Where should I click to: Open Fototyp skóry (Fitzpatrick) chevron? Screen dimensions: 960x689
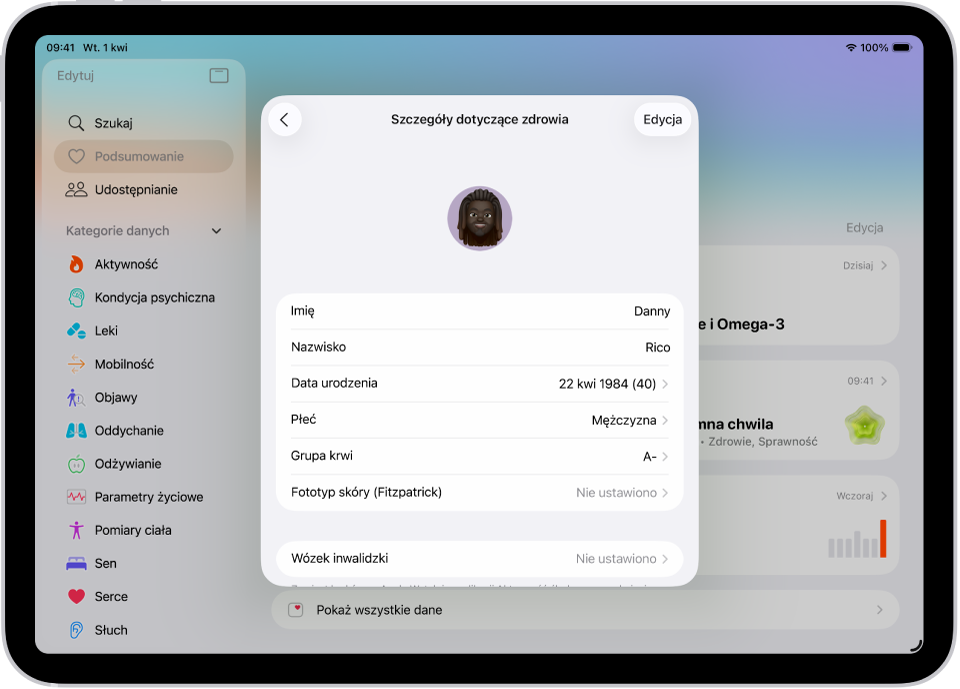(x=665, y=492)
